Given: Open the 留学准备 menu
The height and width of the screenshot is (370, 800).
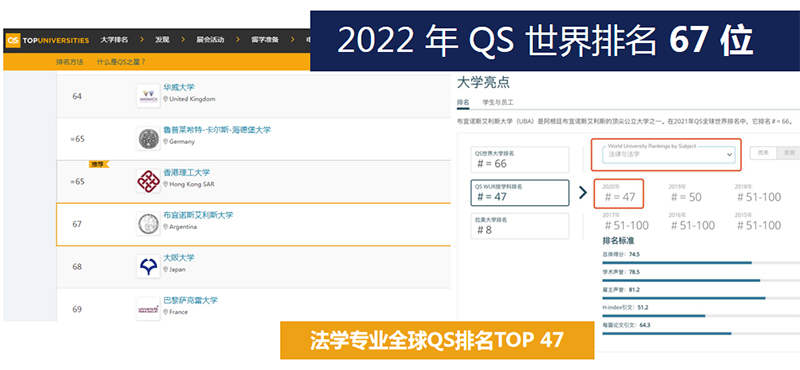Looking at the screenshot, I should click(x=265, y=40).
